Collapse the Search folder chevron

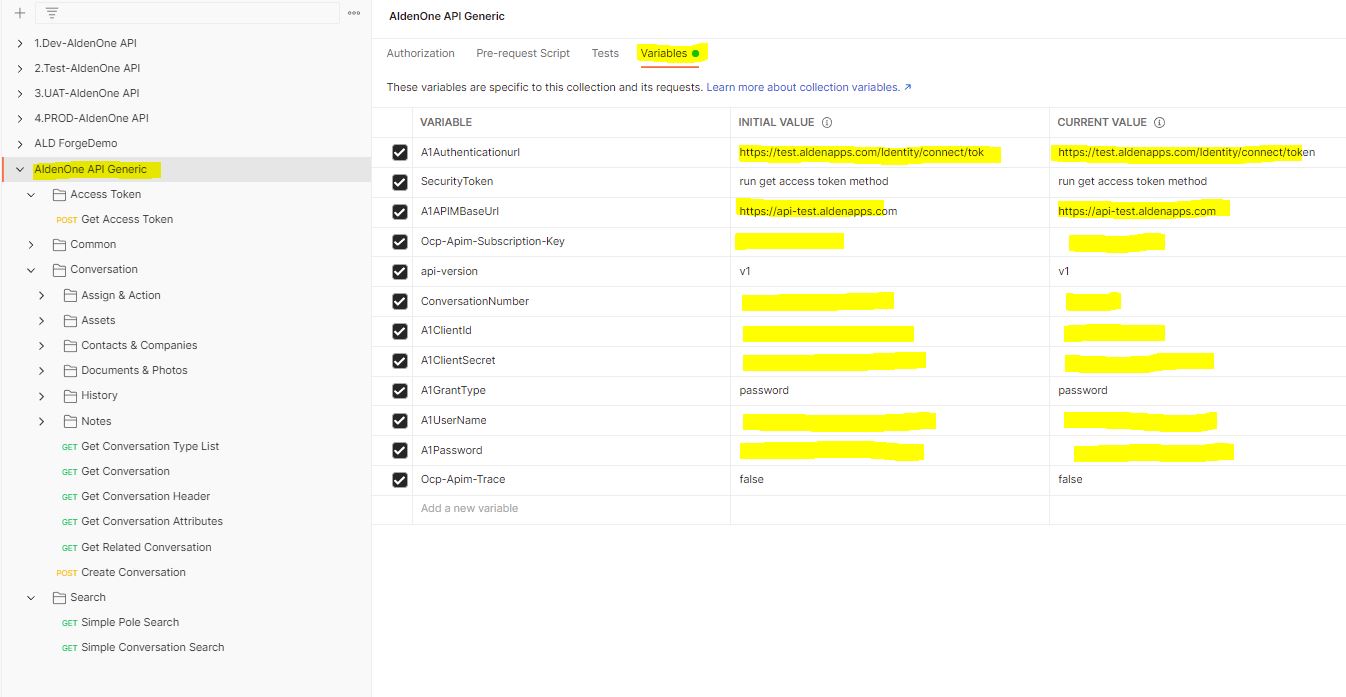pos(31,597)
